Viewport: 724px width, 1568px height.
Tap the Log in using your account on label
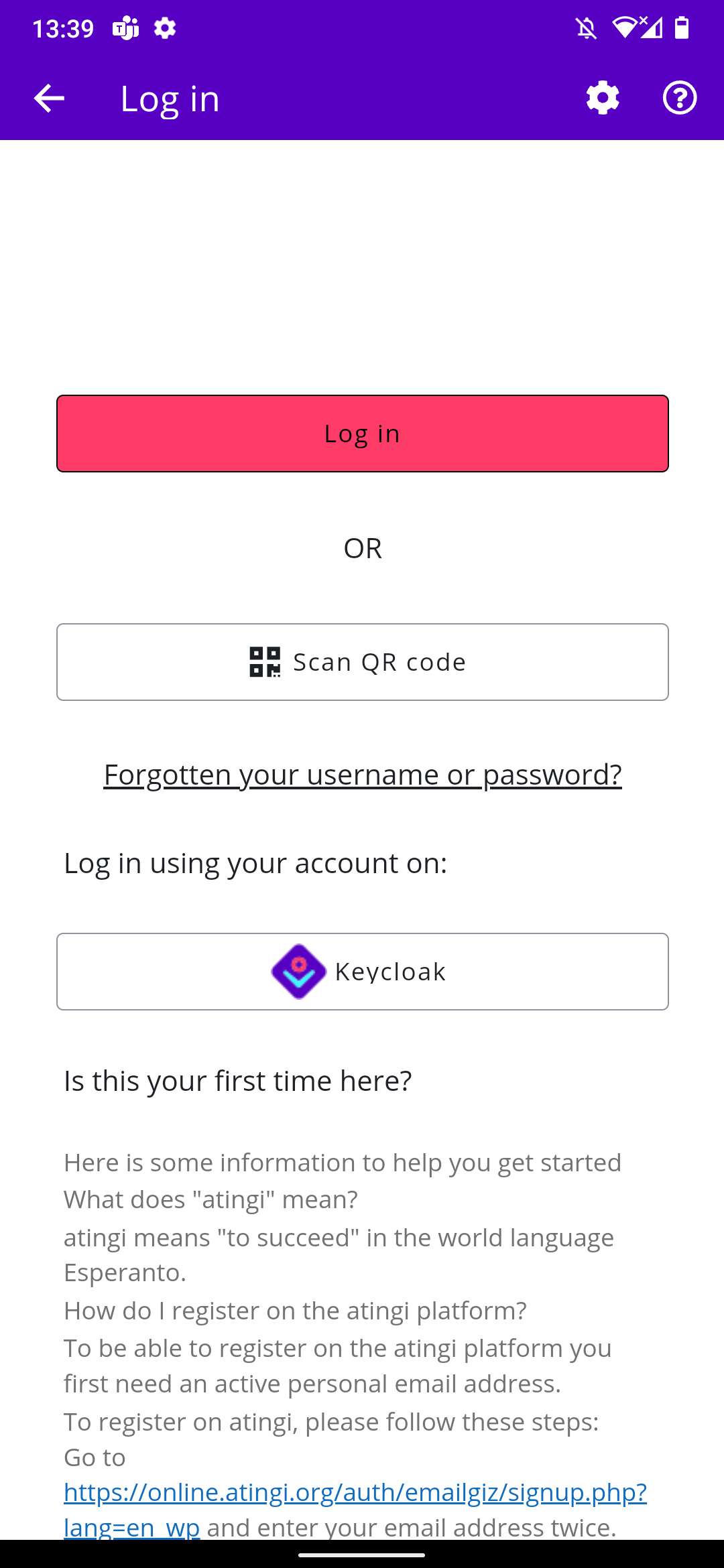[x=255, y=863]
